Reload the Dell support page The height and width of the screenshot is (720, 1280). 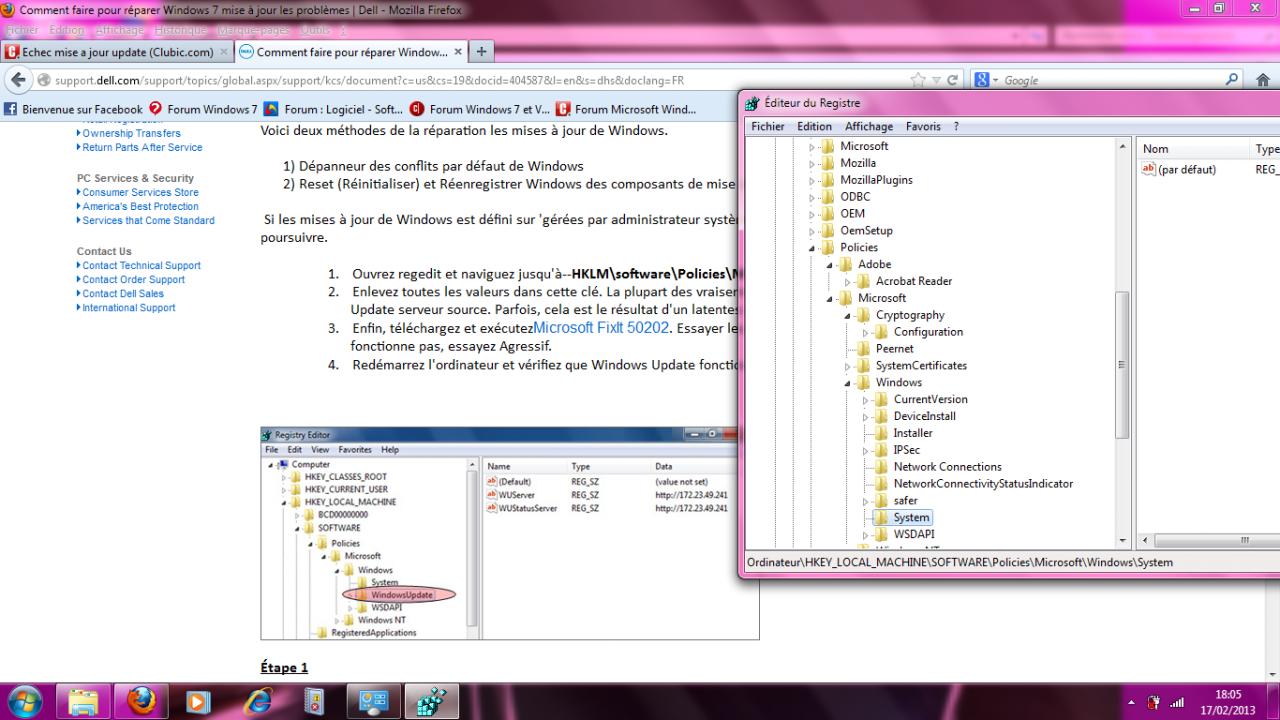(952, 80)
